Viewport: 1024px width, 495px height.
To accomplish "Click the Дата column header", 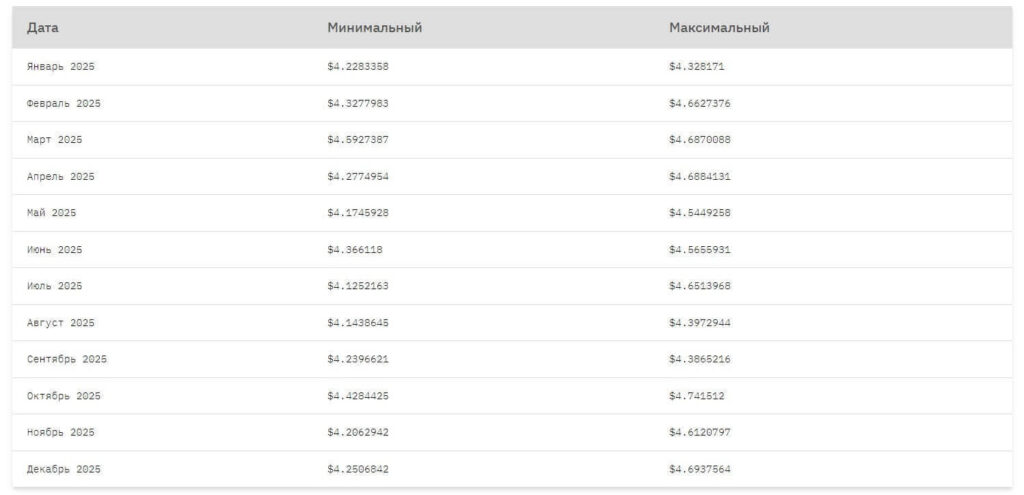I will pos(42,28).
